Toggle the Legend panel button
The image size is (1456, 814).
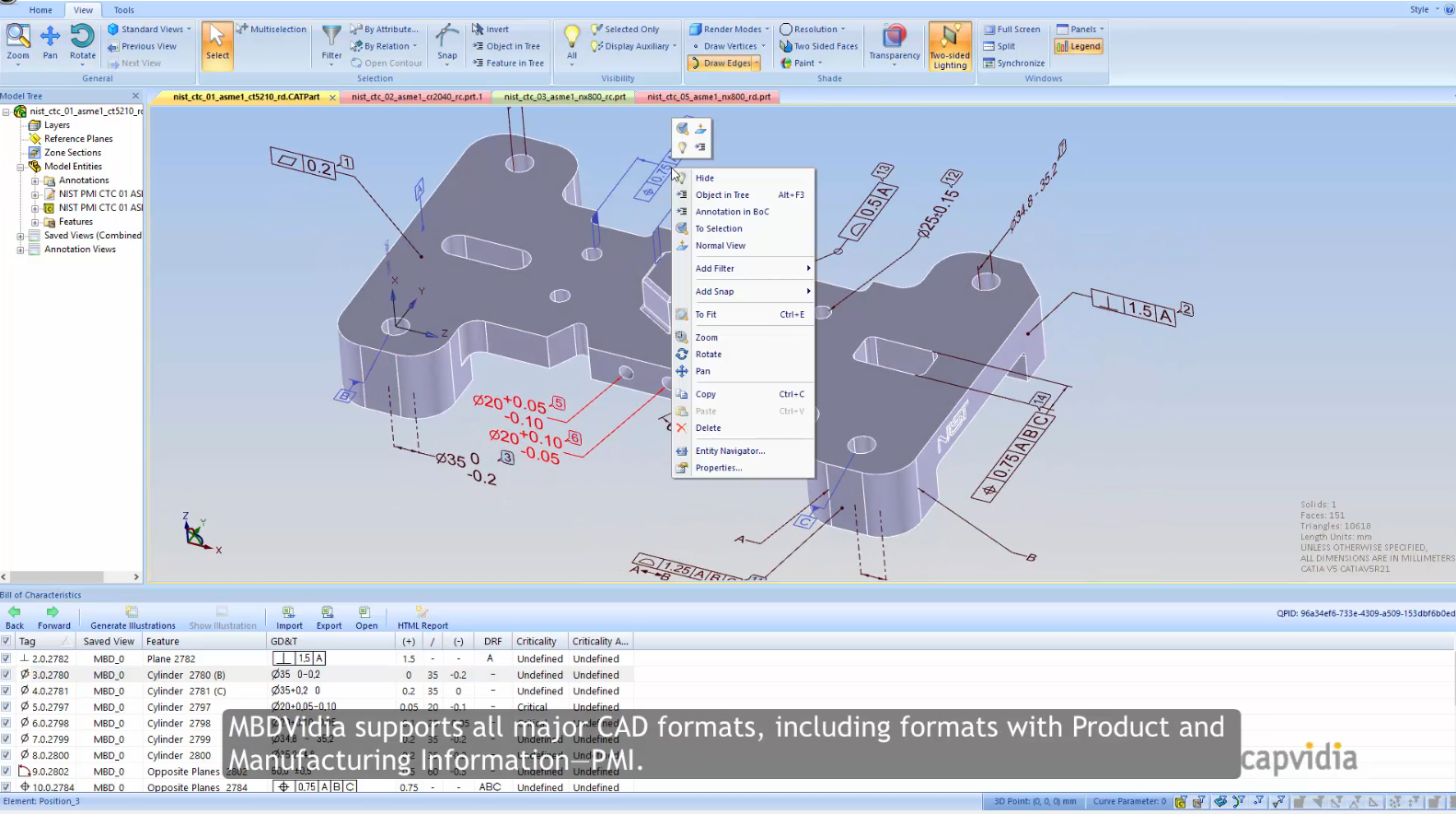[x=1079, y=46]
